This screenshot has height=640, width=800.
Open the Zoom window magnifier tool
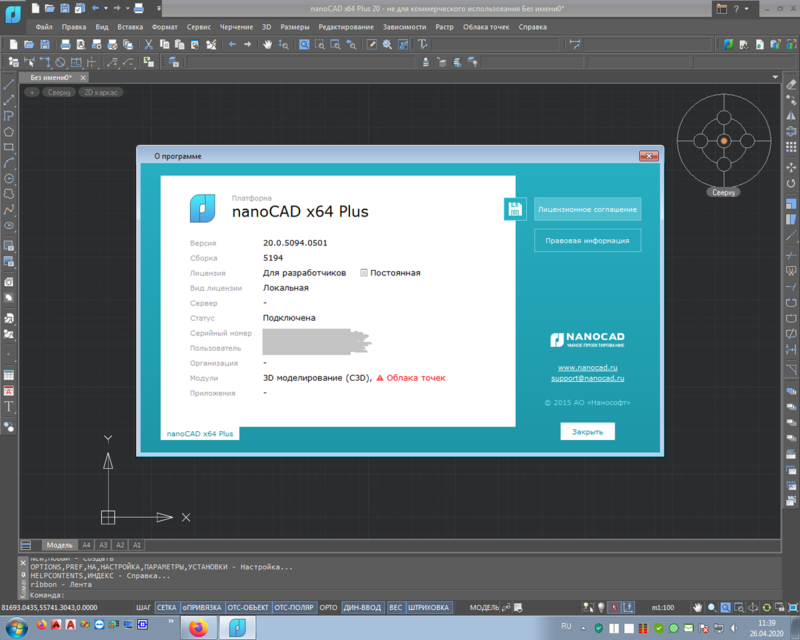pyautogui.click(x=320, y=45)
